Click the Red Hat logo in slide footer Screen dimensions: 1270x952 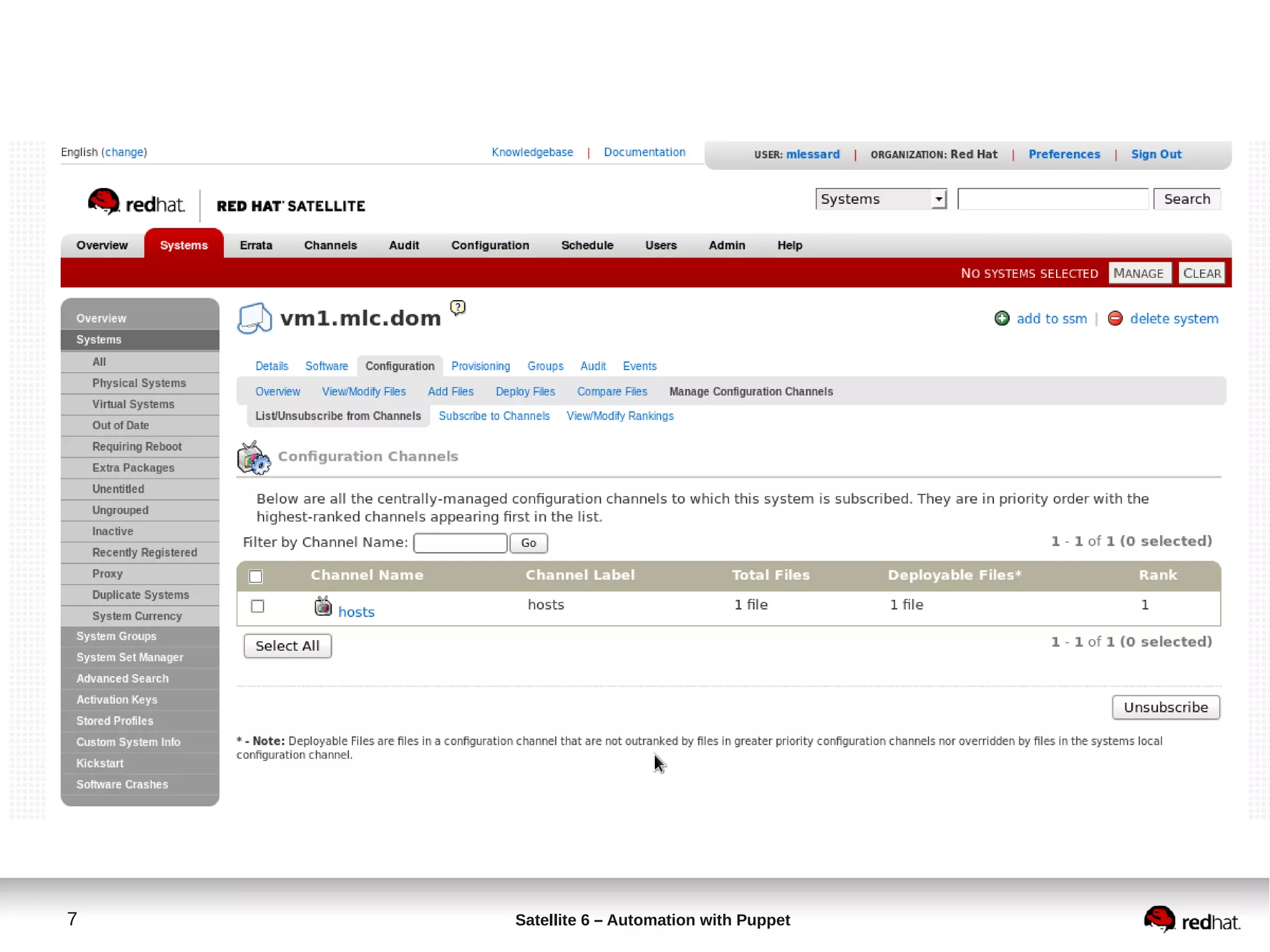coord(1191,920)
